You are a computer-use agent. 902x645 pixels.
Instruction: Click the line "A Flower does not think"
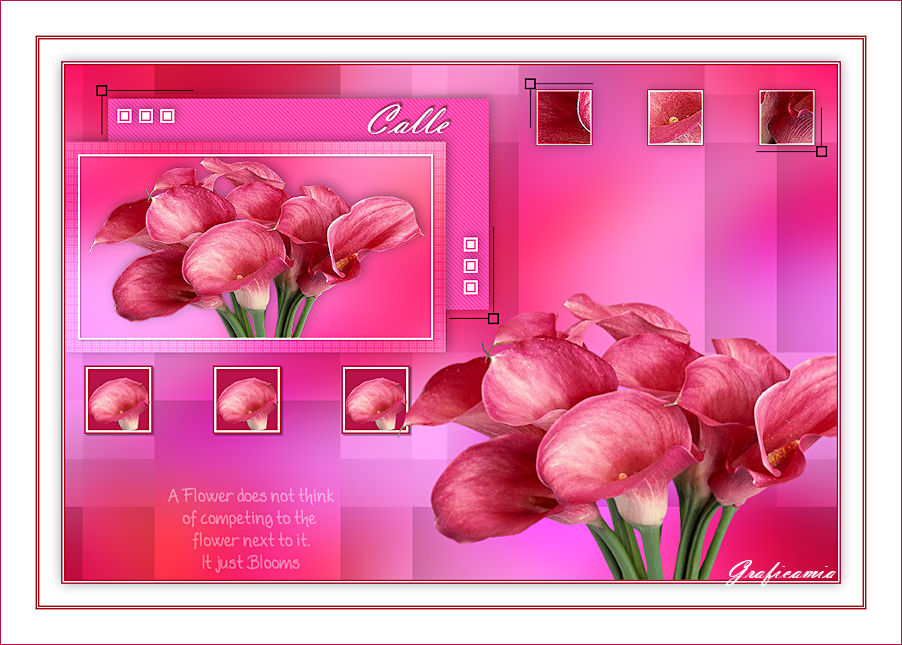251,496
